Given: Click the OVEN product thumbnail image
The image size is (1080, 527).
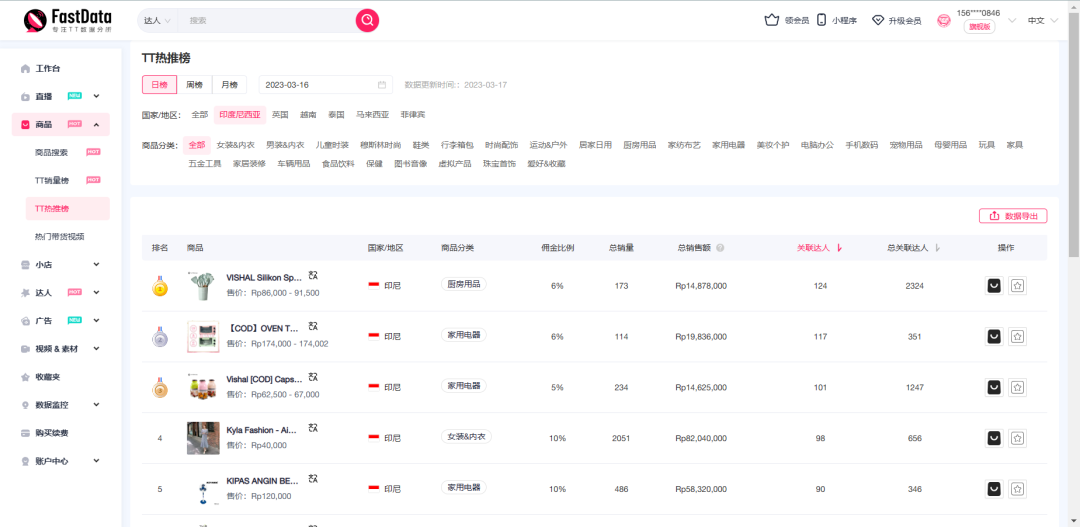Looking at the screenshot, I should coord(203,337).
